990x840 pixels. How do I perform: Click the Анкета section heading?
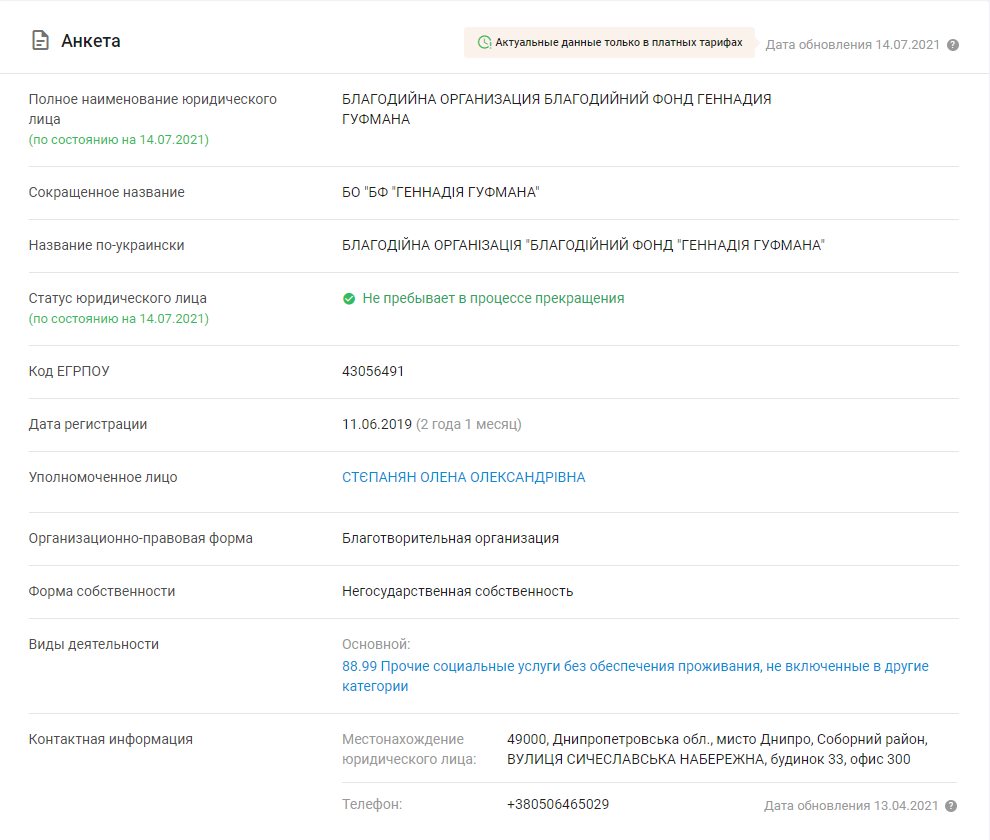click(91, 41)
